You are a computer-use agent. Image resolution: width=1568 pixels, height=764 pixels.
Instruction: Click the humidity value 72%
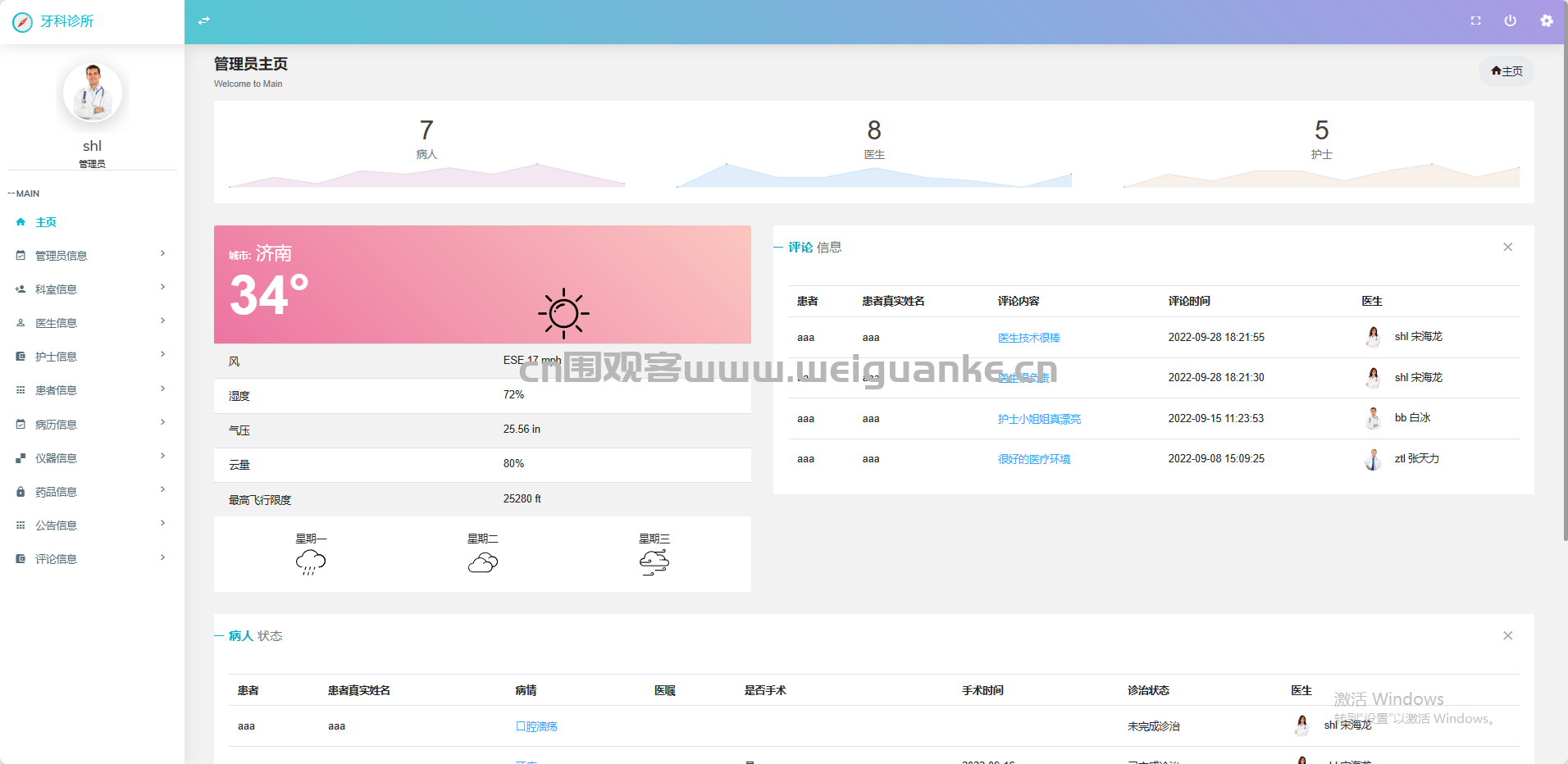coord(513,394)
